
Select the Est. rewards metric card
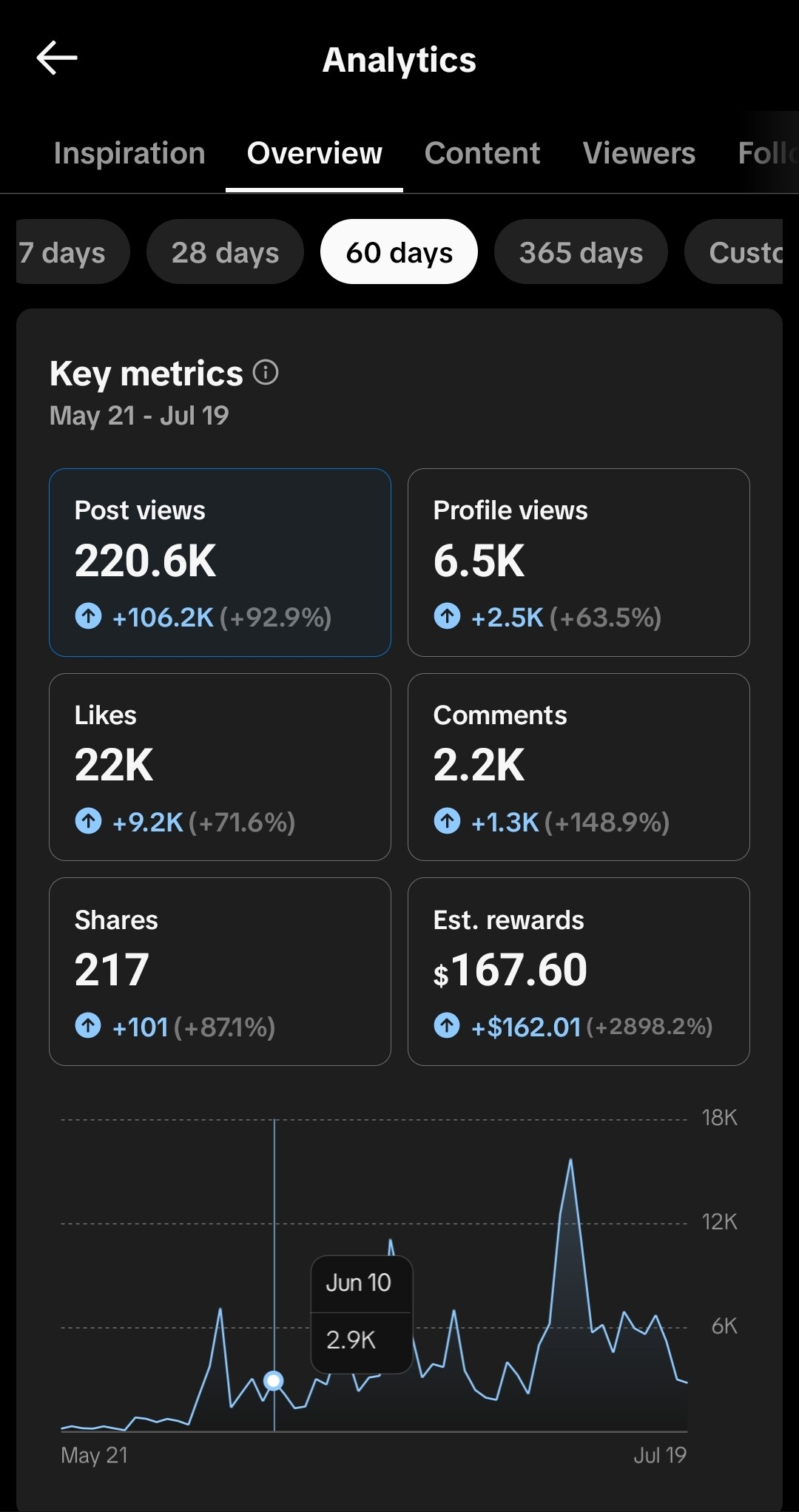click(579, 971)
